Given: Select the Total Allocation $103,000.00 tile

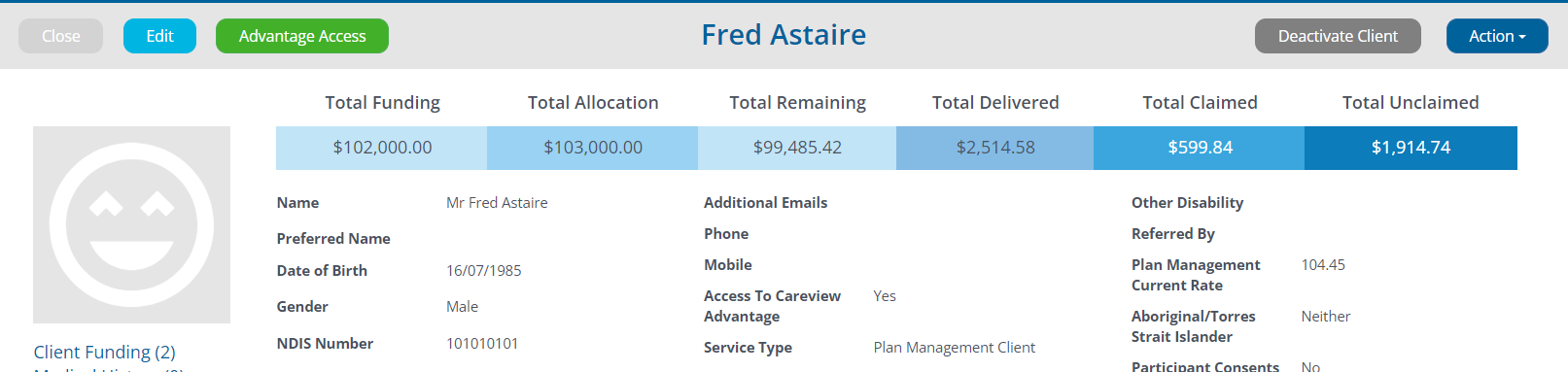Looking at the screenshot, I should [593, 148].
